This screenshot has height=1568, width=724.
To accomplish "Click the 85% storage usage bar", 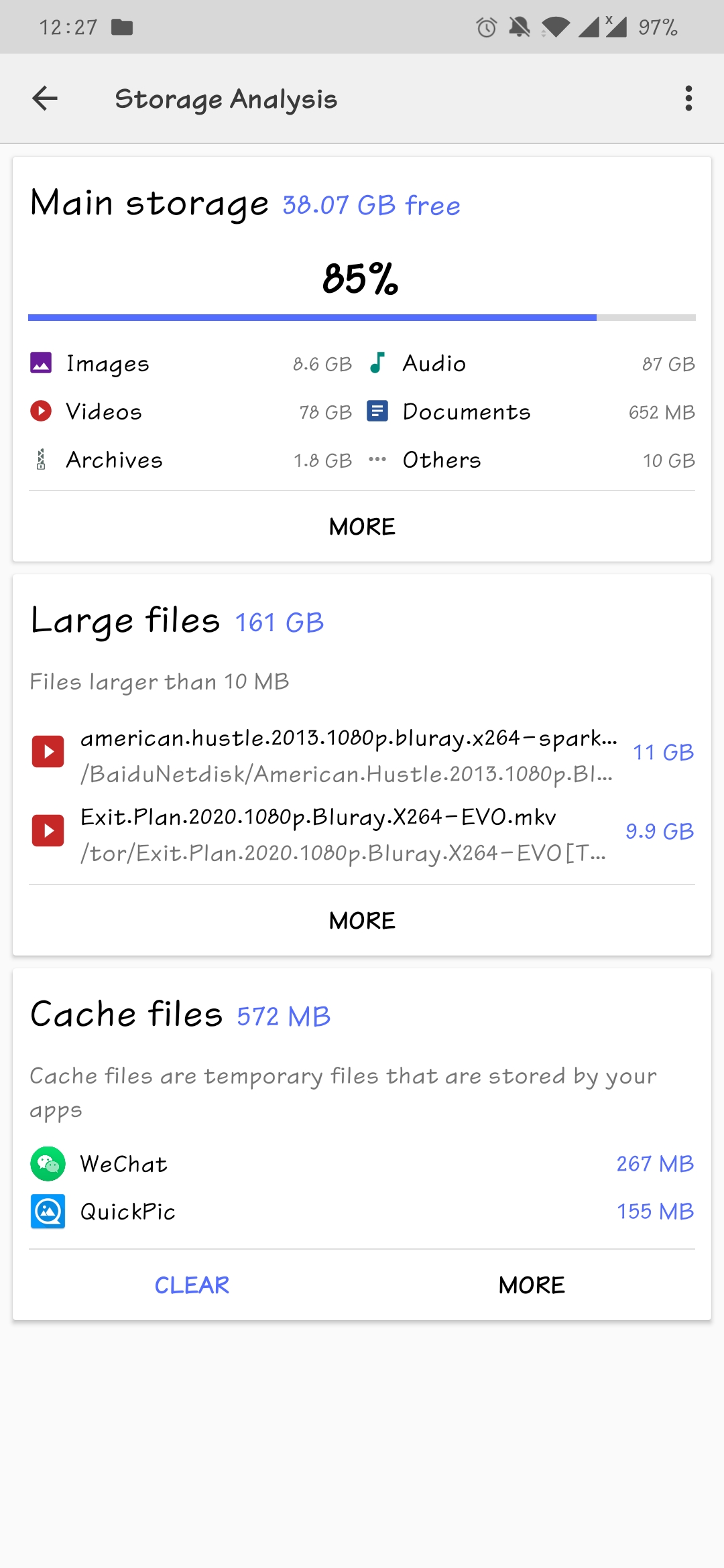I will point(362,318).
